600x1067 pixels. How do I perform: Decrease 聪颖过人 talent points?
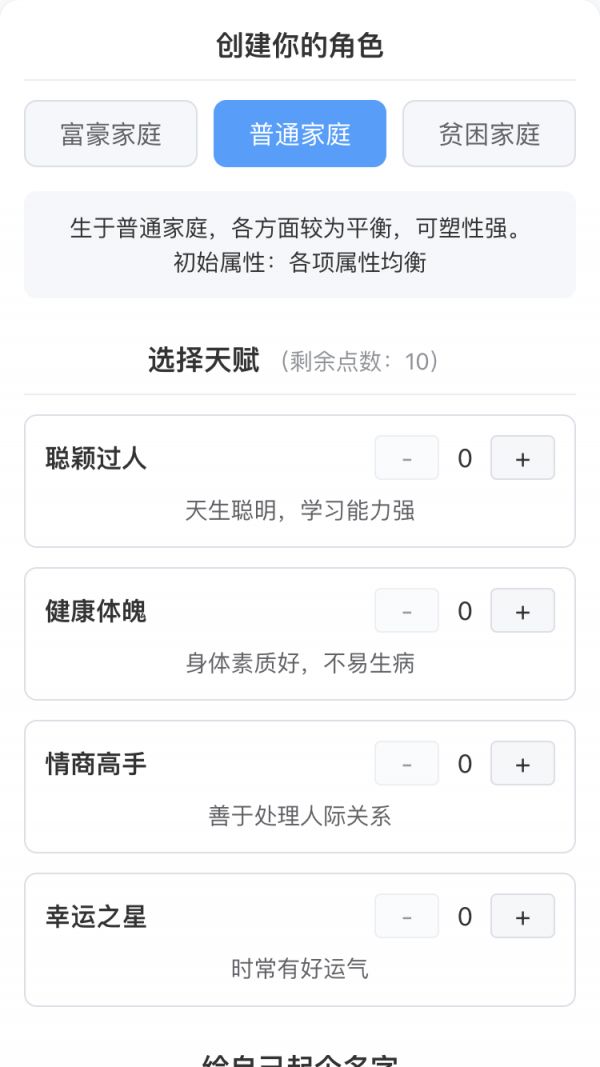point(406,457)
